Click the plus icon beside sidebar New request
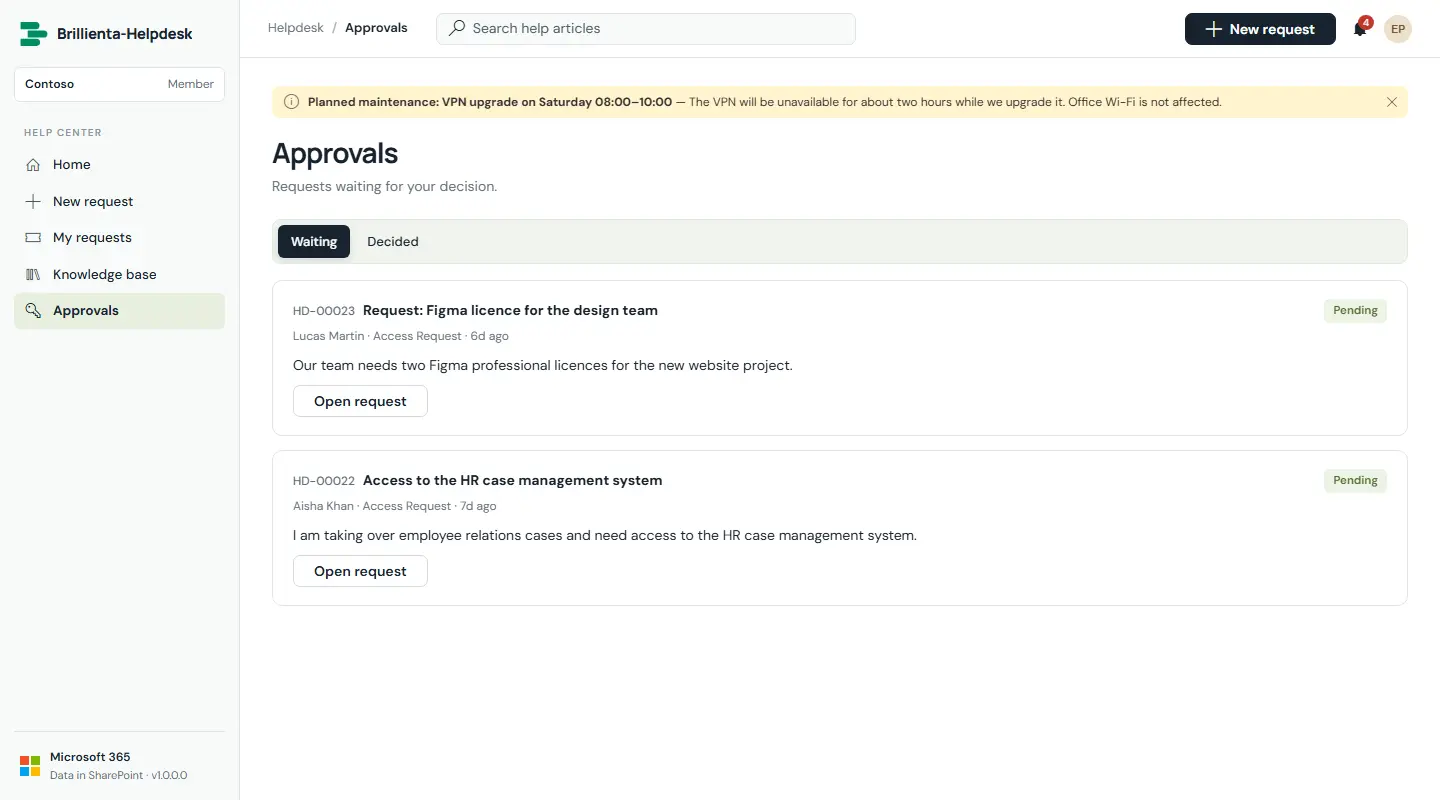This screenshot has width=1440, height=800. (33, 201)
